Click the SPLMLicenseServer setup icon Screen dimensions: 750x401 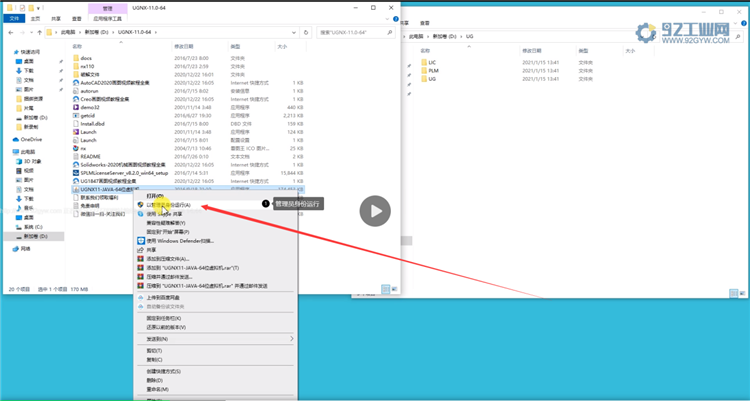(x=76, y=173)
